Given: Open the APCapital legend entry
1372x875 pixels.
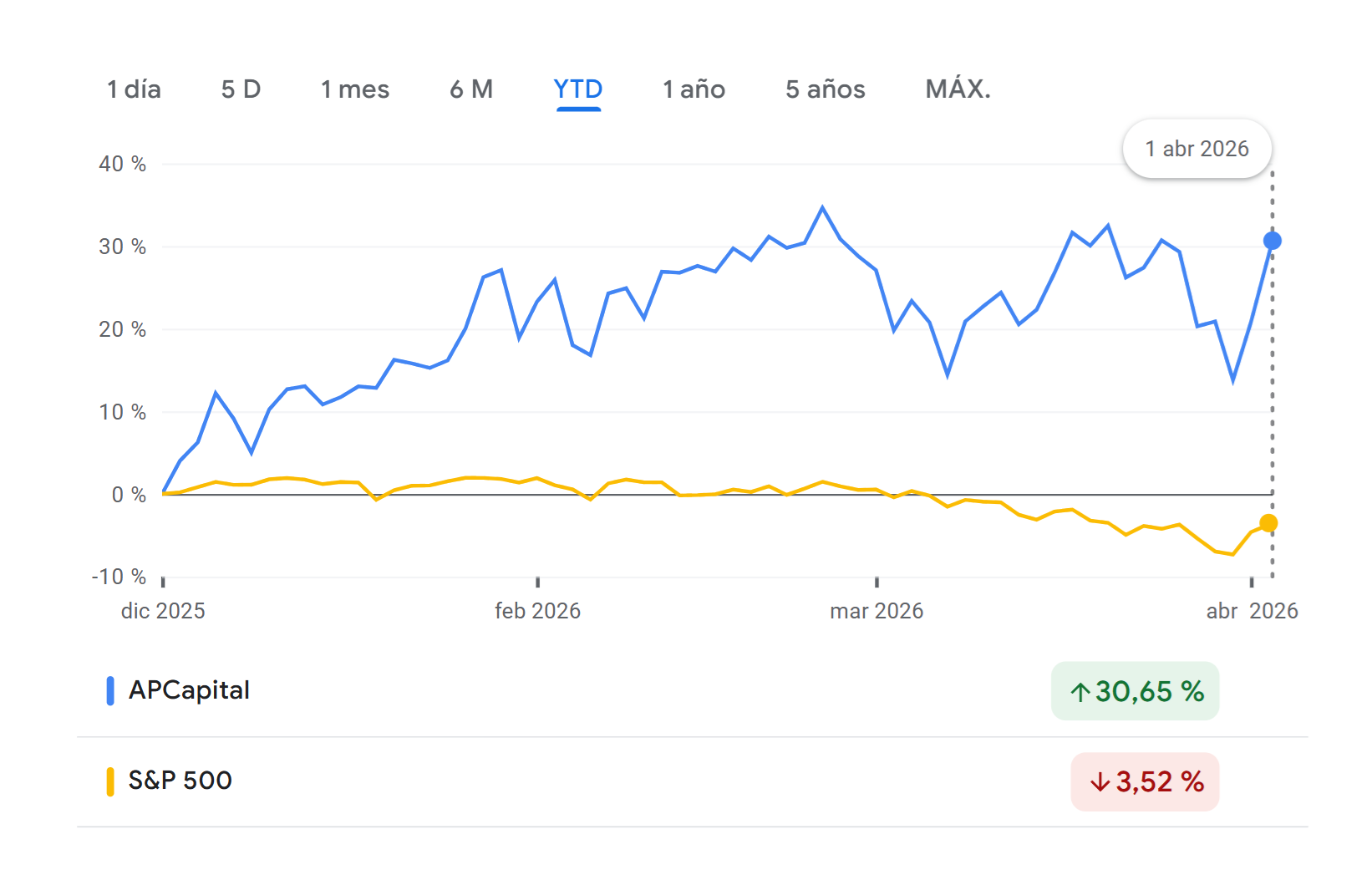Looking at the screenshot, I should [x=189, y=690].
